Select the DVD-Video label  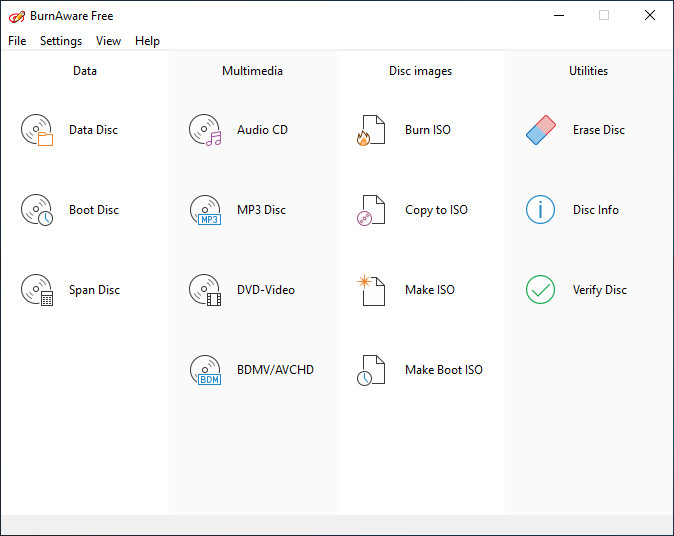tap(266, 290)
